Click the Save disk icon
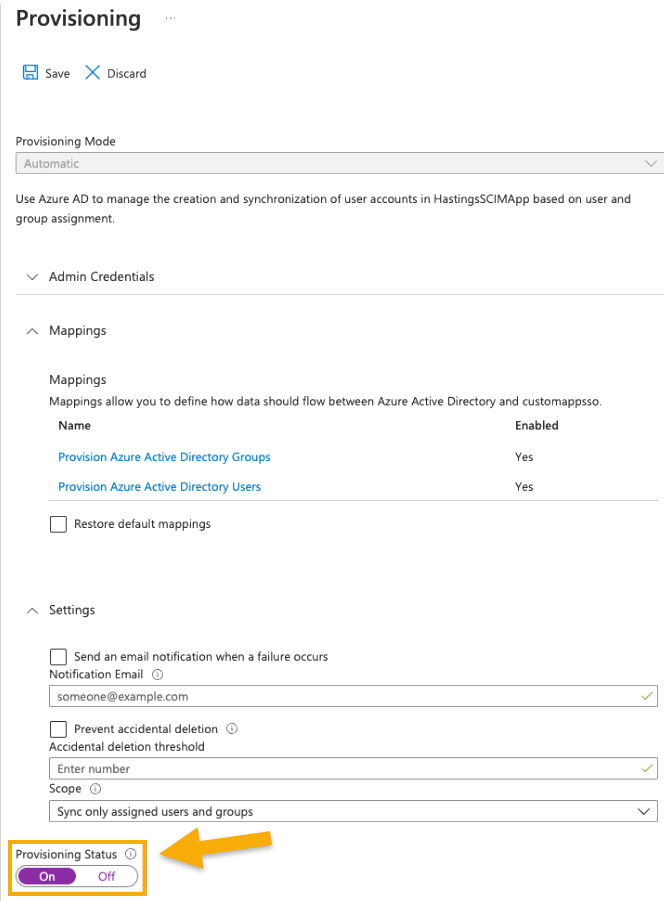This screenshot has width=664, height=901. [x=30, y=73]
